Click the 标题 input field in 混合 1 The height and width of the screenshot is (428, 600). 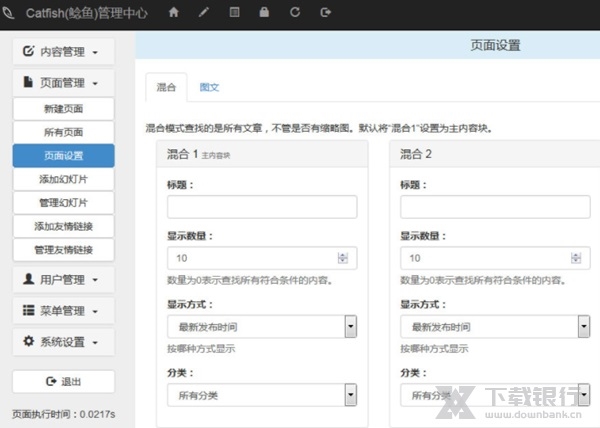262,207
